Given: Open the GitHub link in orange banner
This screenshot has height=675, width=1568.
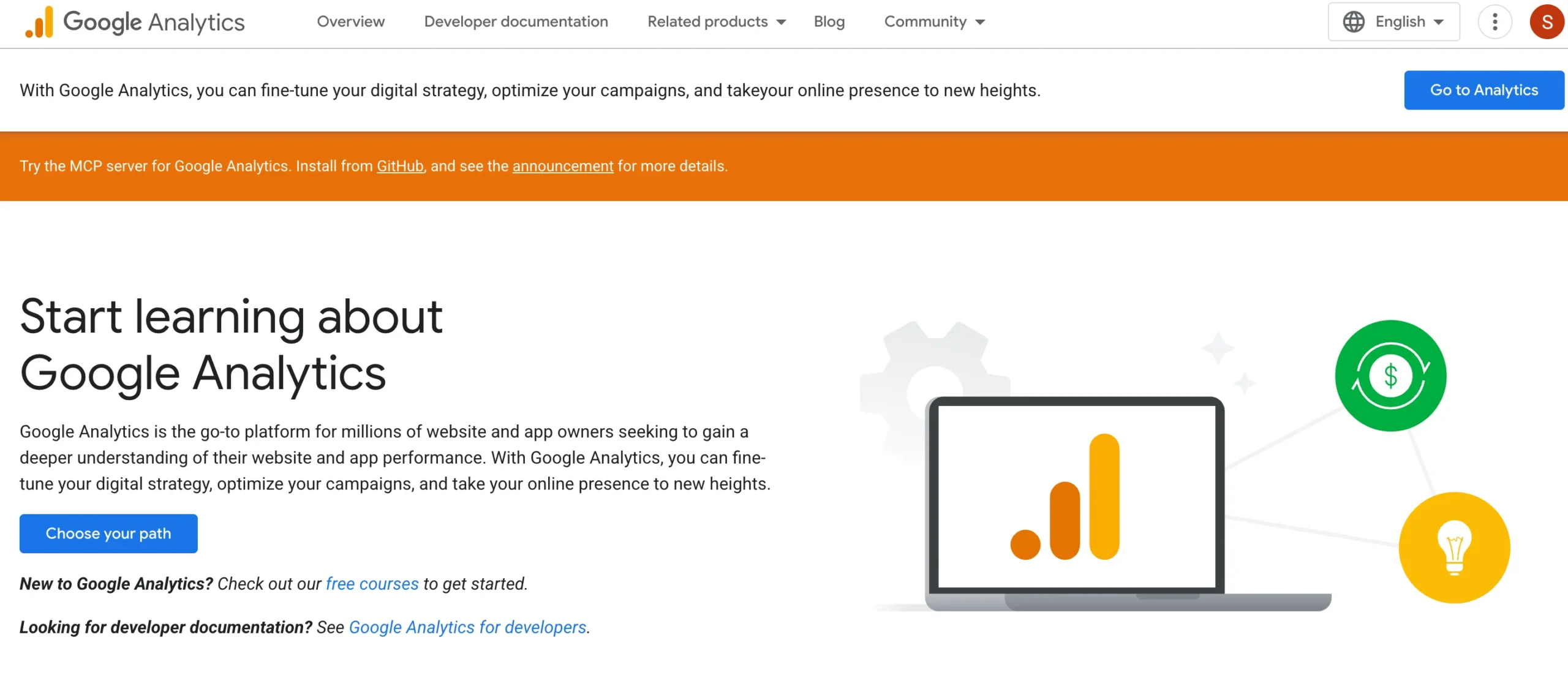Looking at the screenshot, I should click(x=400, y=166).
